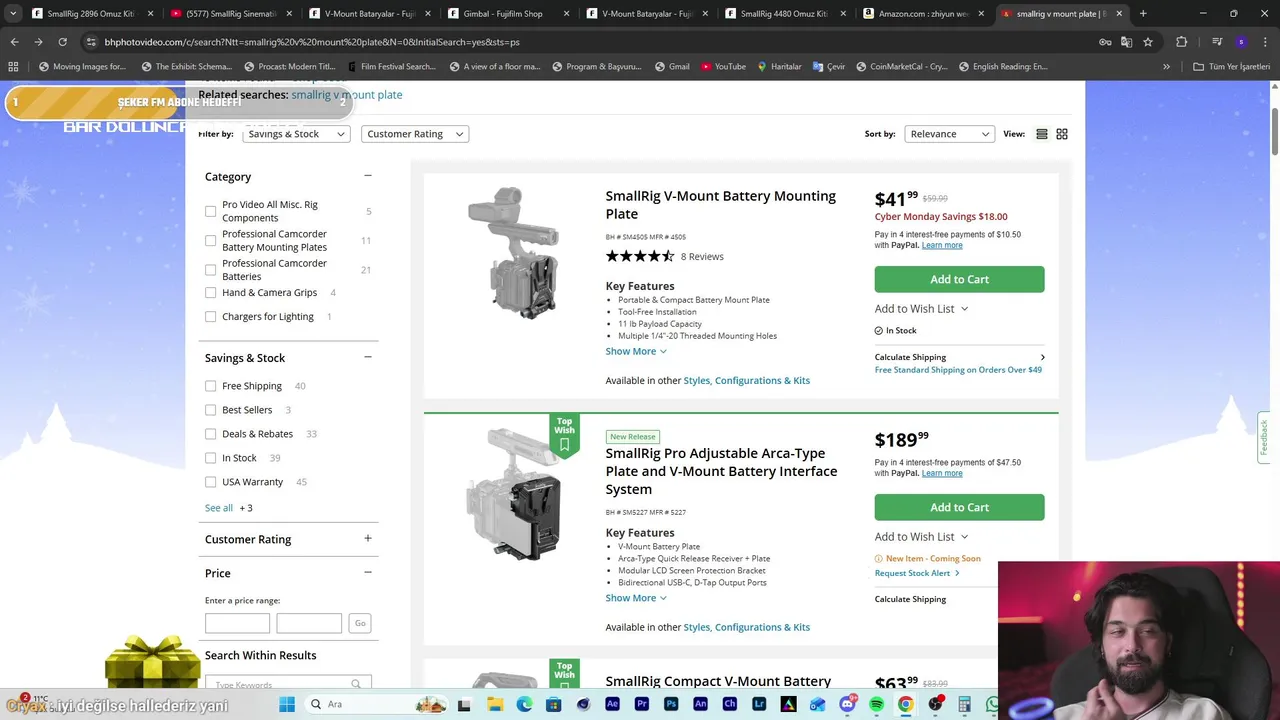Enable Deals & Rebates filter
Screen dimensions: 1280x720
click(210, 434)
